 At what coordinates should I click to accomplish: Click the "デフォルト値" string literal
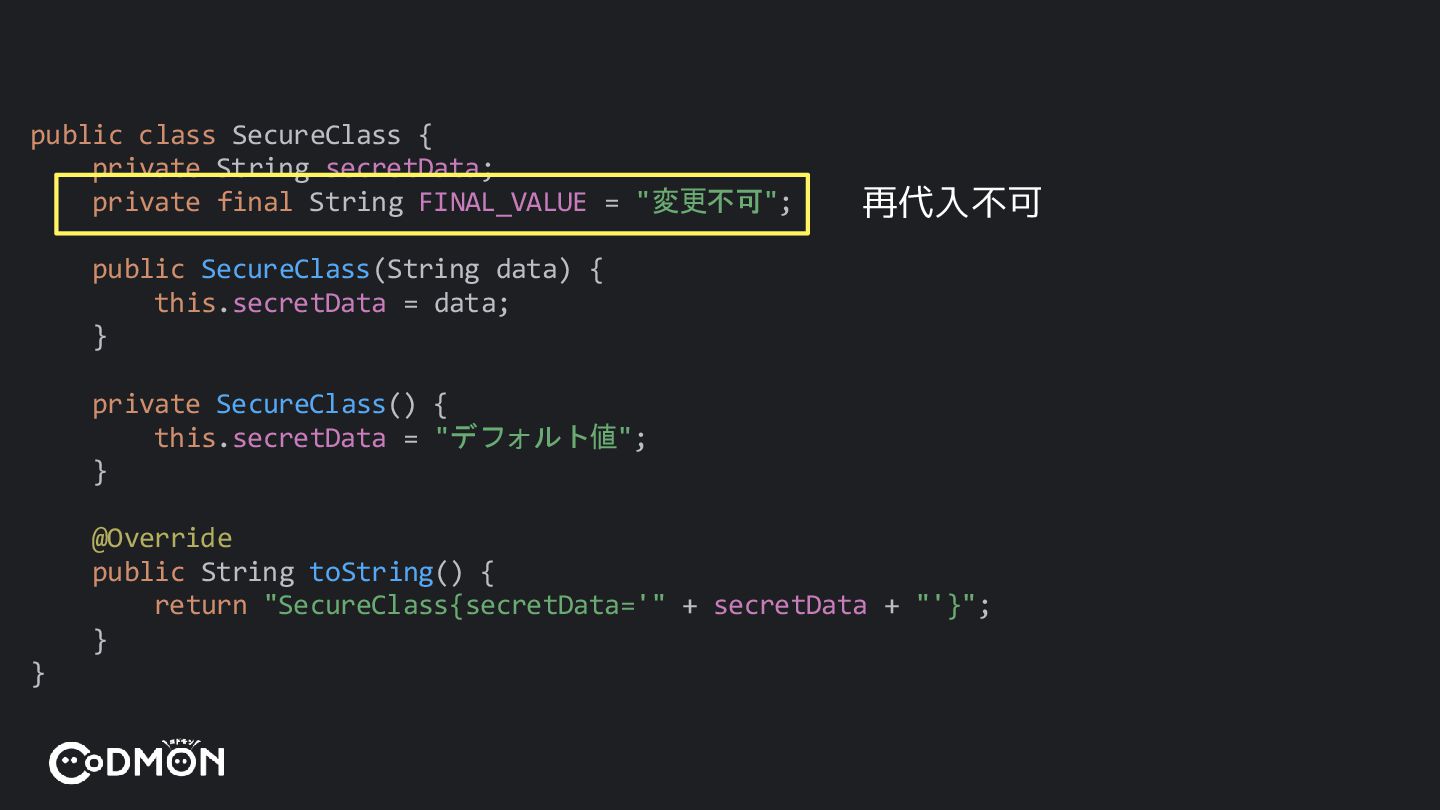[x=533, y=438]
